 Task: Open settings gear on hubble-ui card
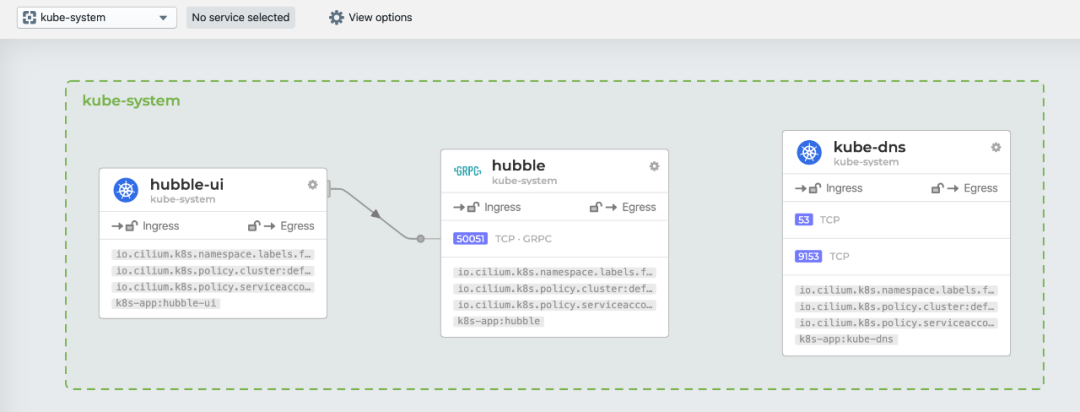(x=312, y=184)
